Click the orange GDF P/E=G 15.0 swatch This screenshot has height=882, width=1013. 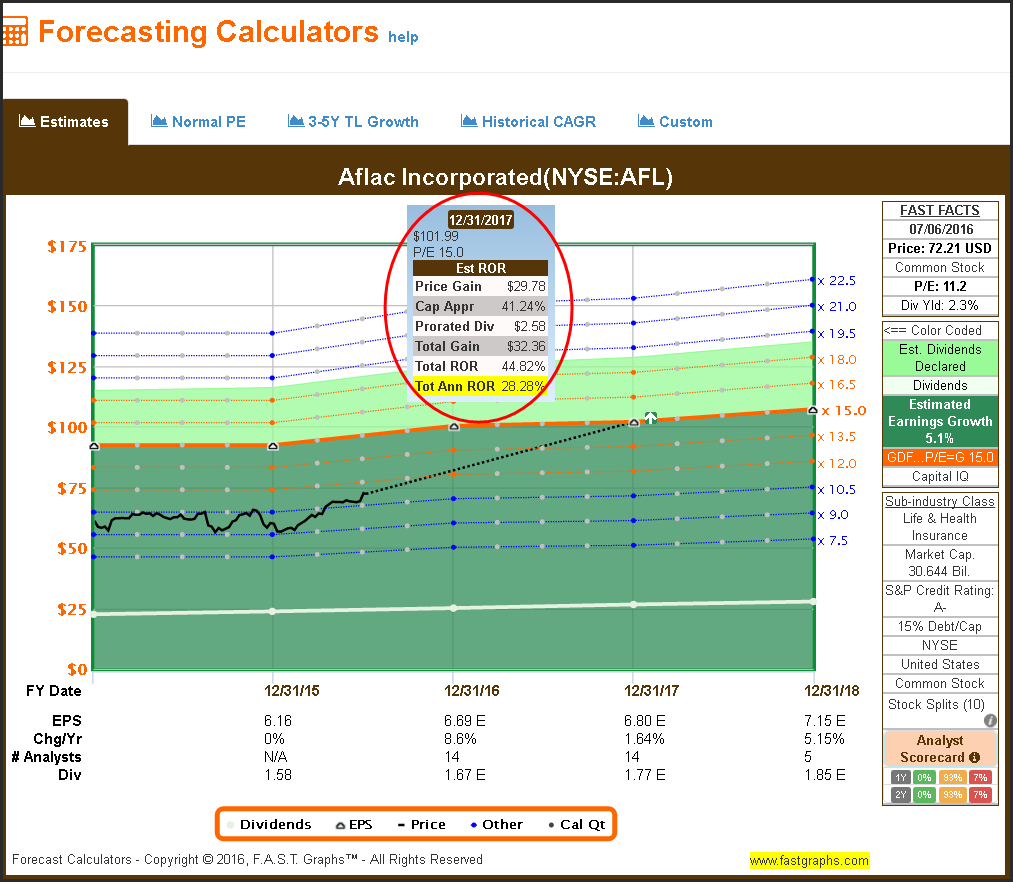click(940, 457)
